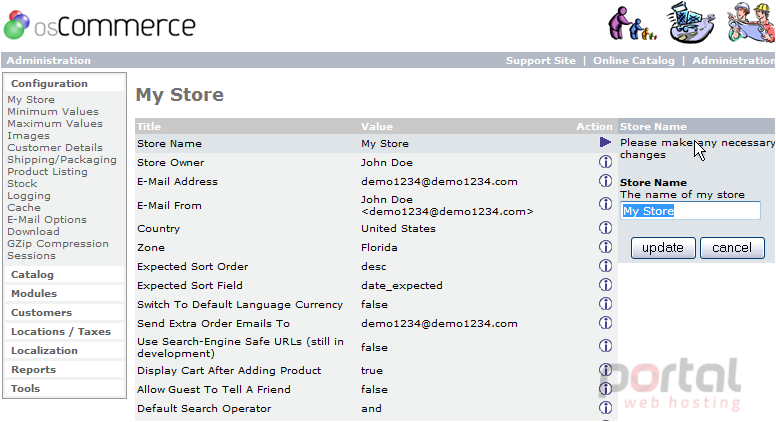Open the support site people icon
The image size is (776, 422).
pyautogui.click(x=632, y=23)
